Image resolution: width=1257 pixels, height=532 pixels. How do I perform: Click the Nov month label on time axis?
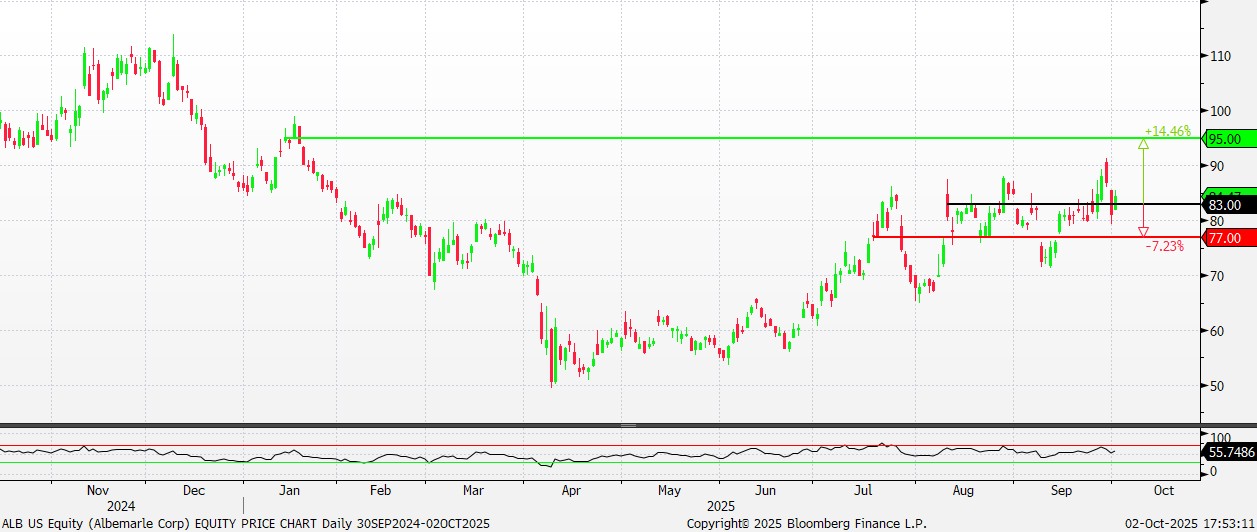[x=98, y=491]
